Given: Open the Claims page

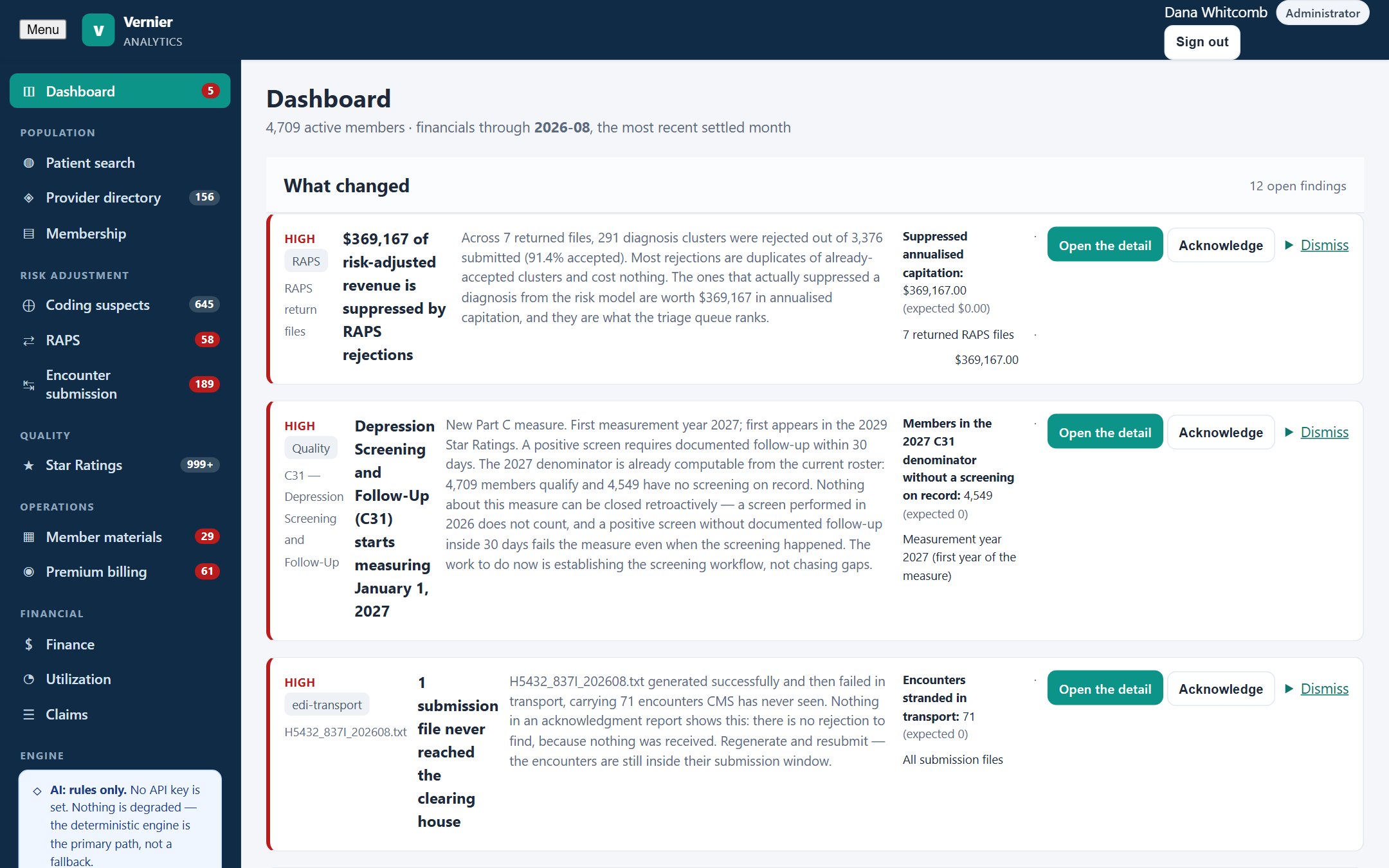Looking at the screenshot, I should pyautogui.click(x=120, y=714).
